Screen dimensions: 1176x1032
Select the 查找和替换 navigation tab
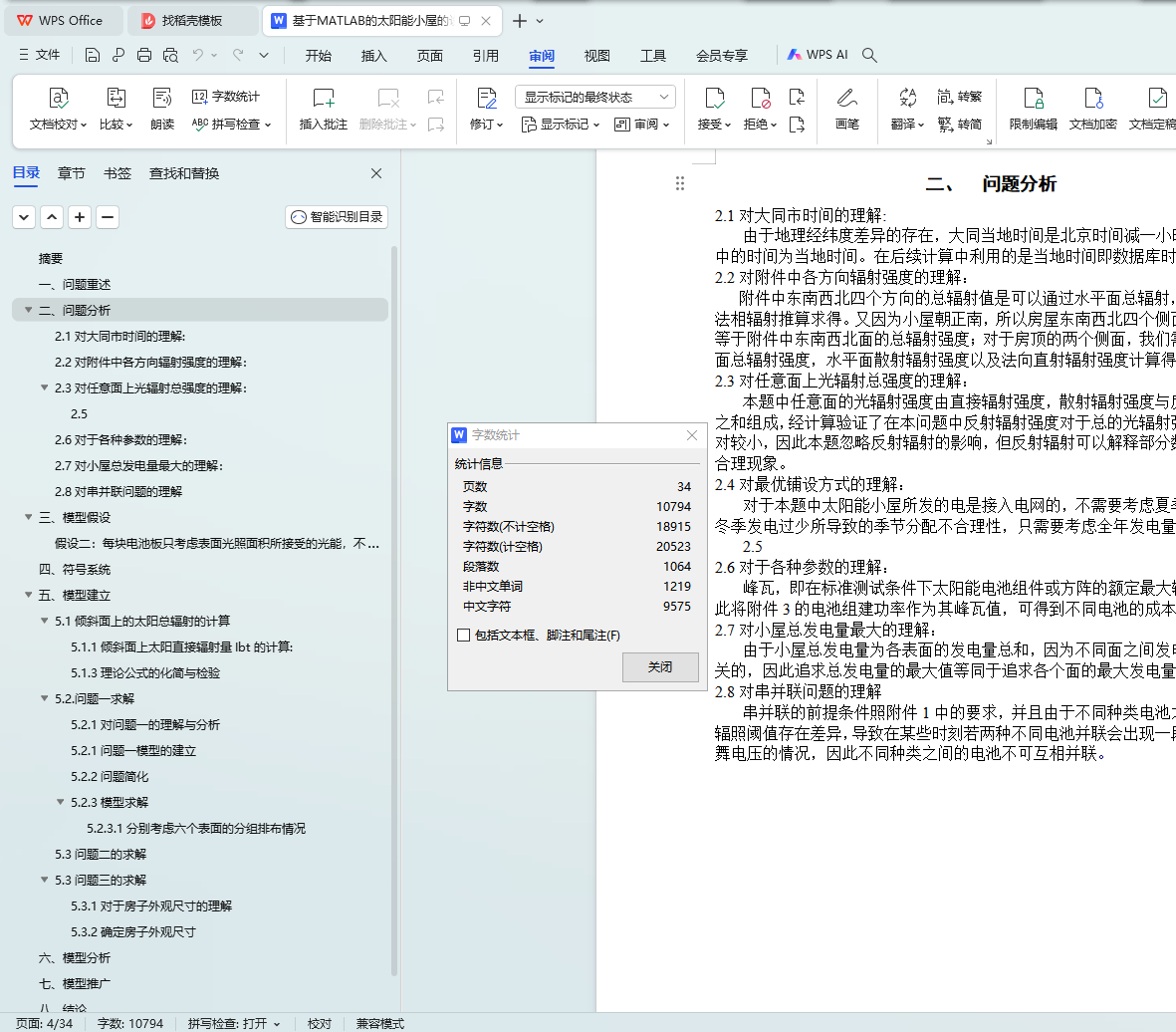pos(184,173)
